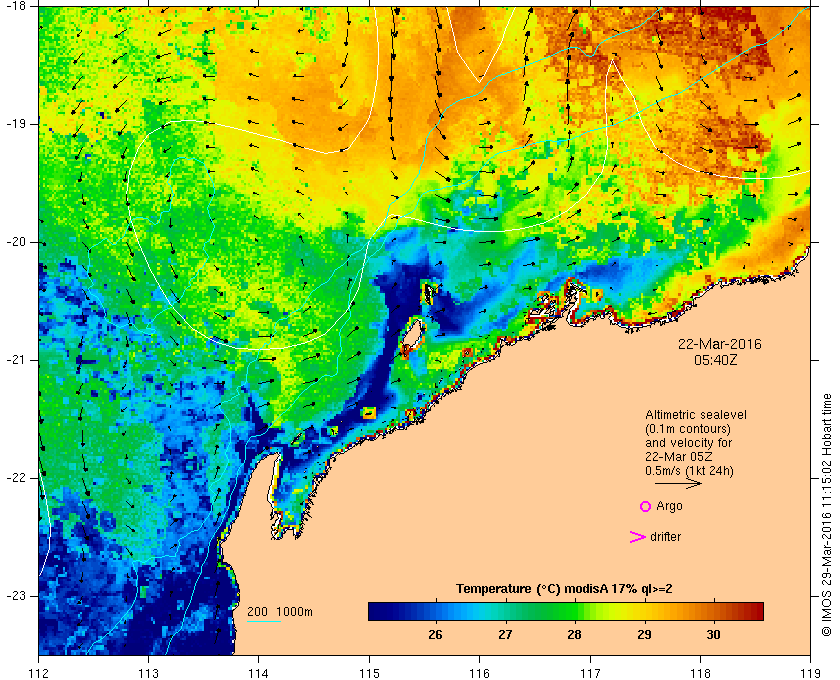This screenshot has height=680, width=840.
Task: Select the time label 05:40Z
Action: (x=716, y=361)
